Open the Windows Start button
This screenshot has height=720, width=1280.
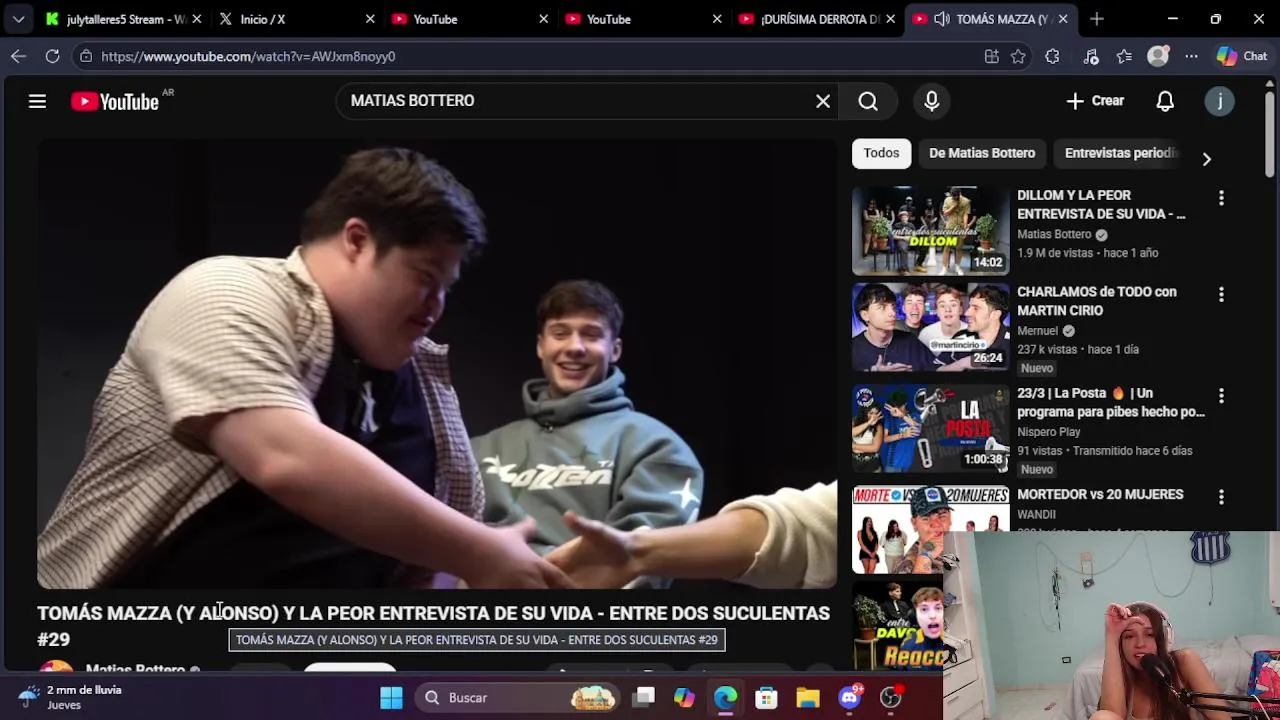point(391,697)
